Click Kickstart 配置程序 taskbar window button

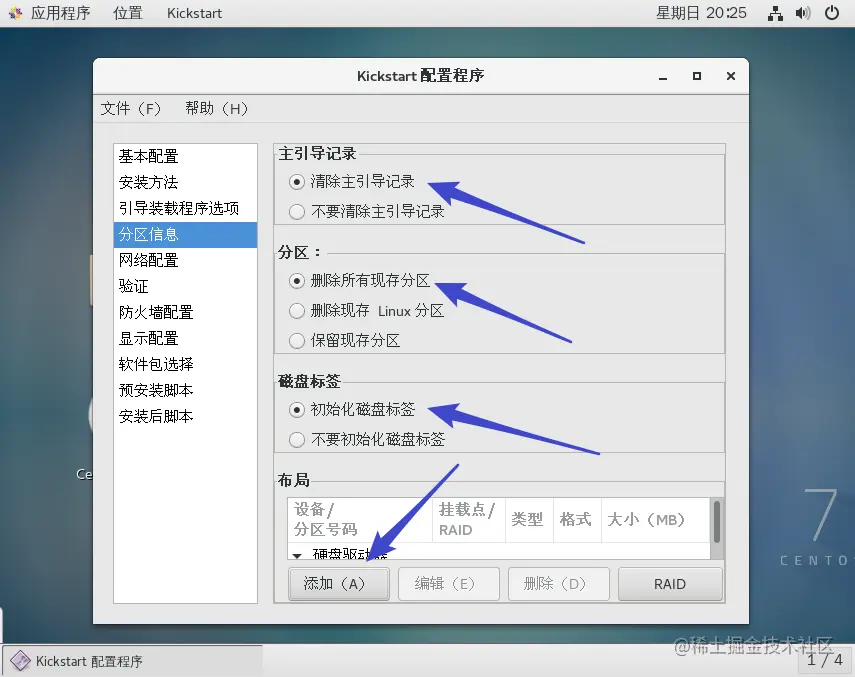133,661
